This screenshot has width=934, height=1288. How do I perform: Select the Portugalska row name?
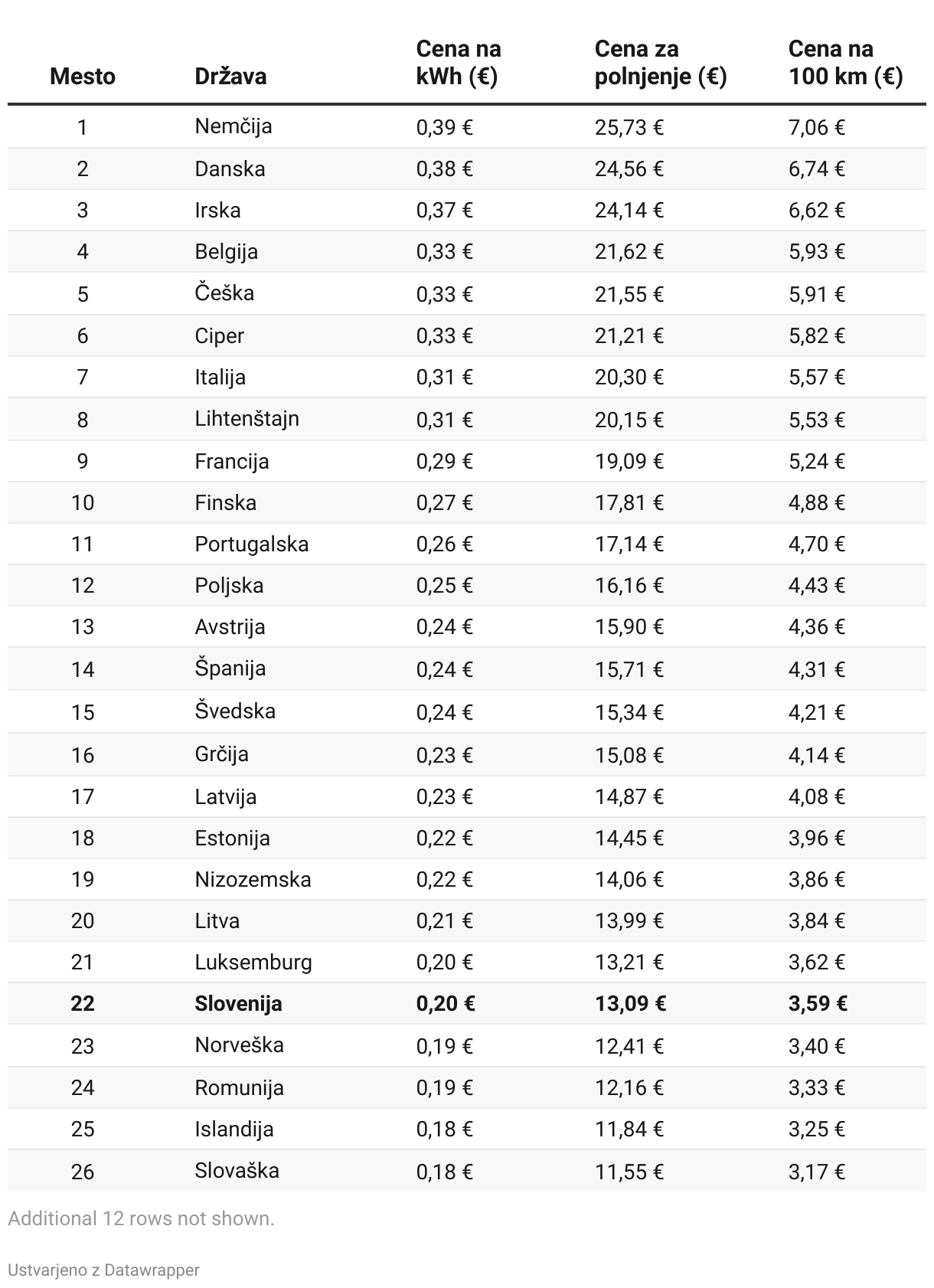251,544
